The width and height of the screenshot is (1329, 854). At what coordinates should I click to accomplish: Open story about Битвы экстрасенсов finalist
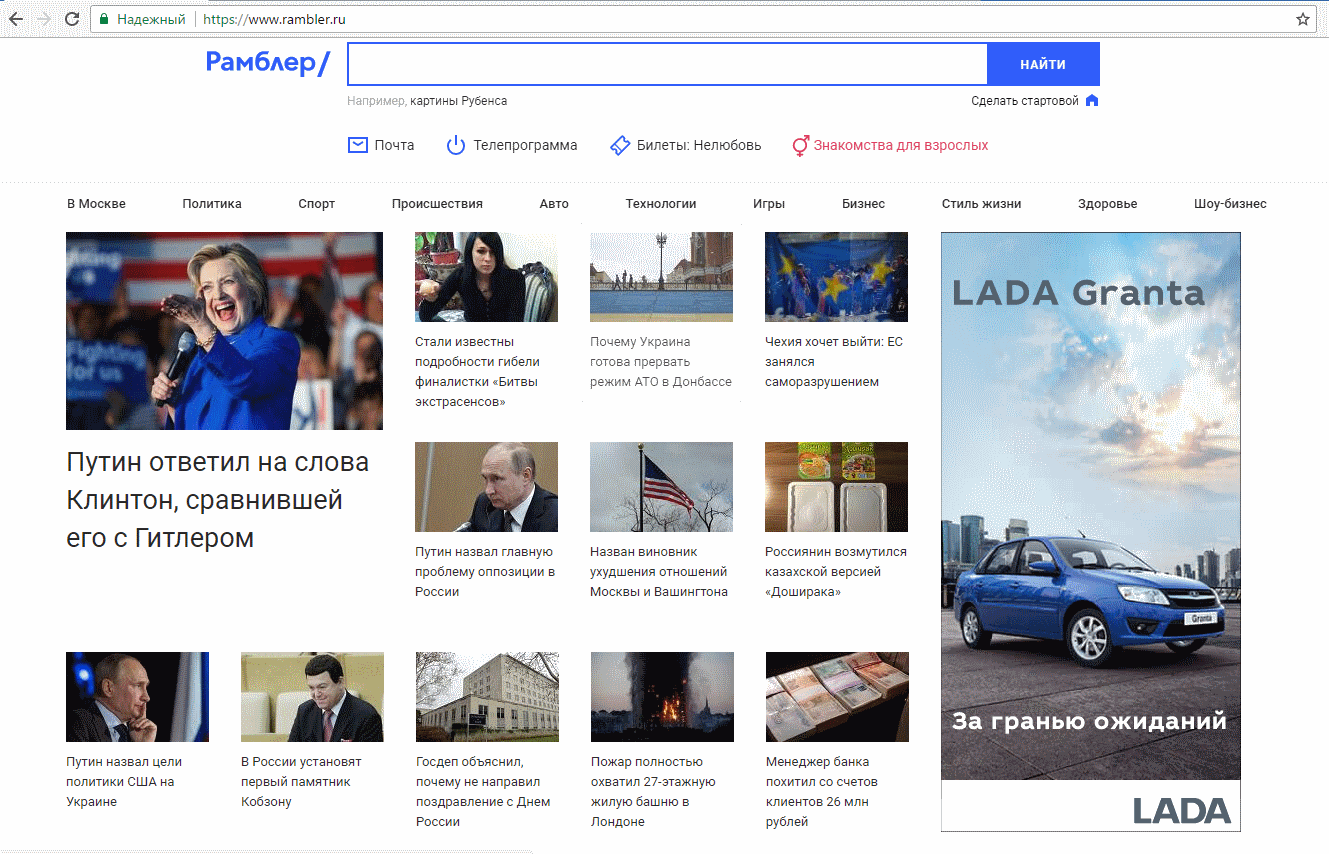click(x=477, y=372)
